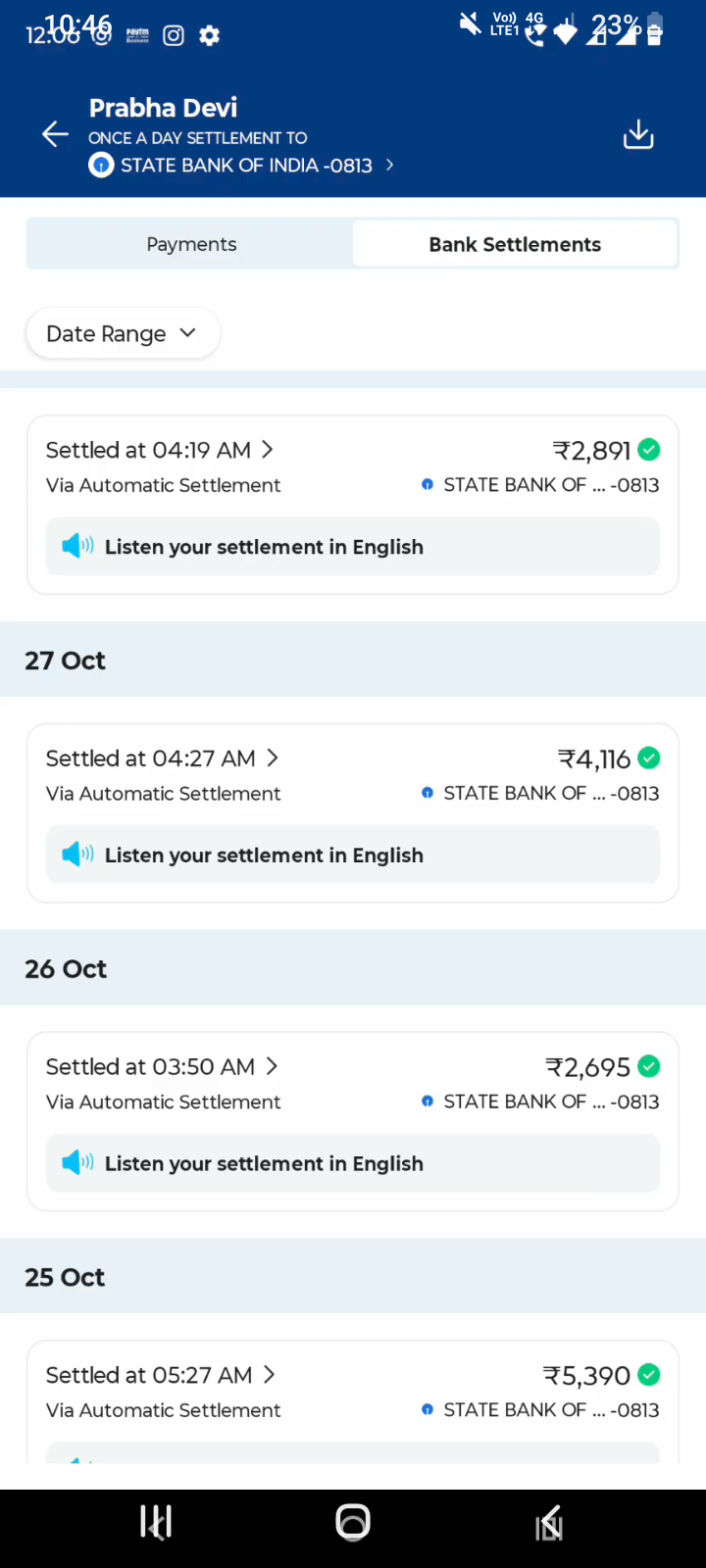Expand State Bank of India -0813 chevron
706x1568 pixels.
click(x=389, y=166)
